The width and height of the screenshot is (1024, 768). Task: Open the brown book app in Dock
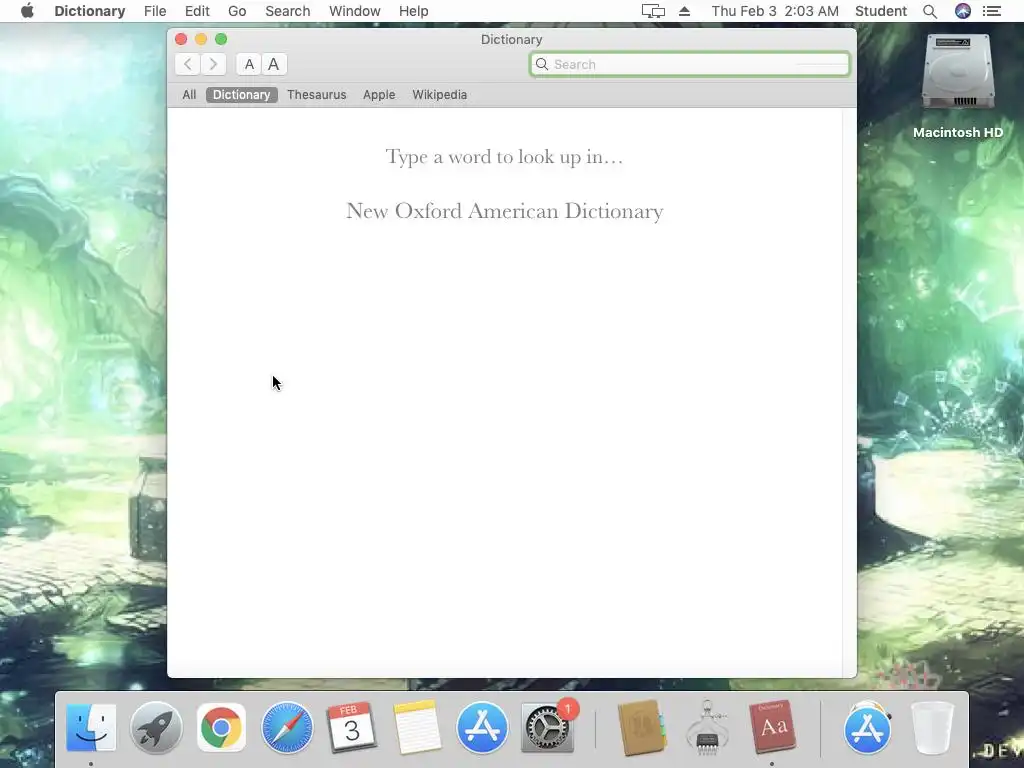[x=642, y=727]
